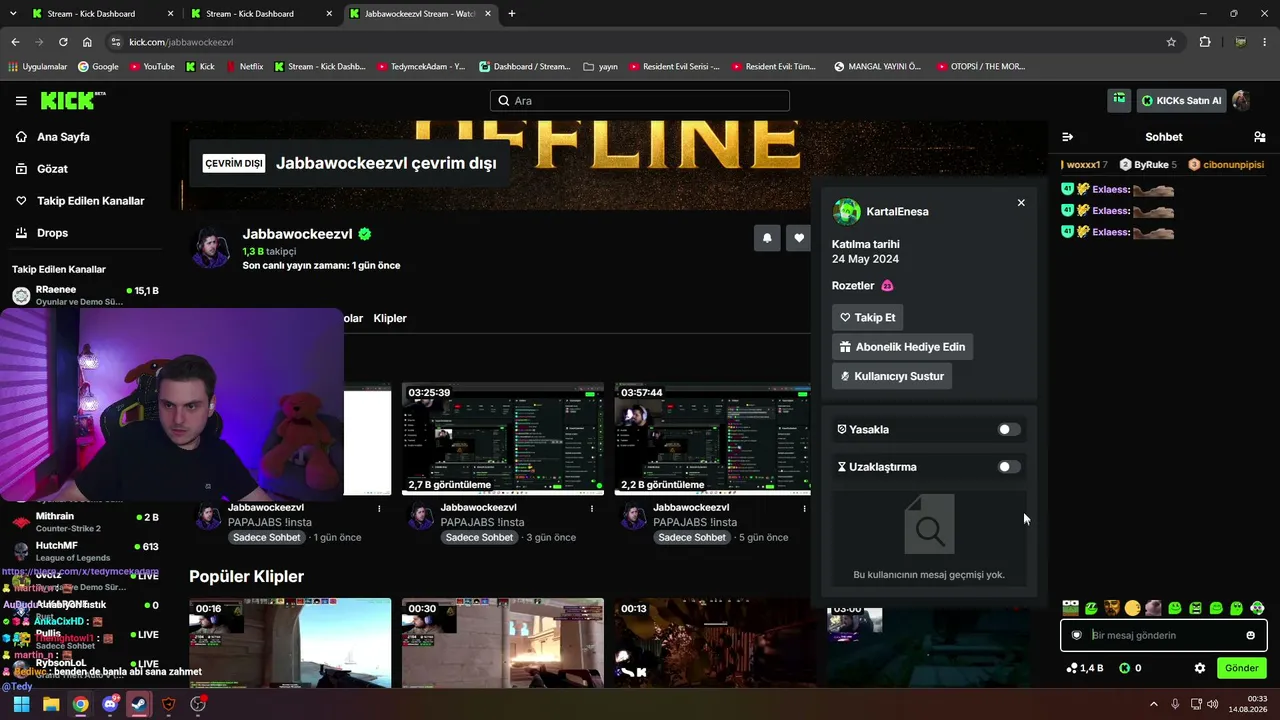Go to the browser home page

coord(87,42)
